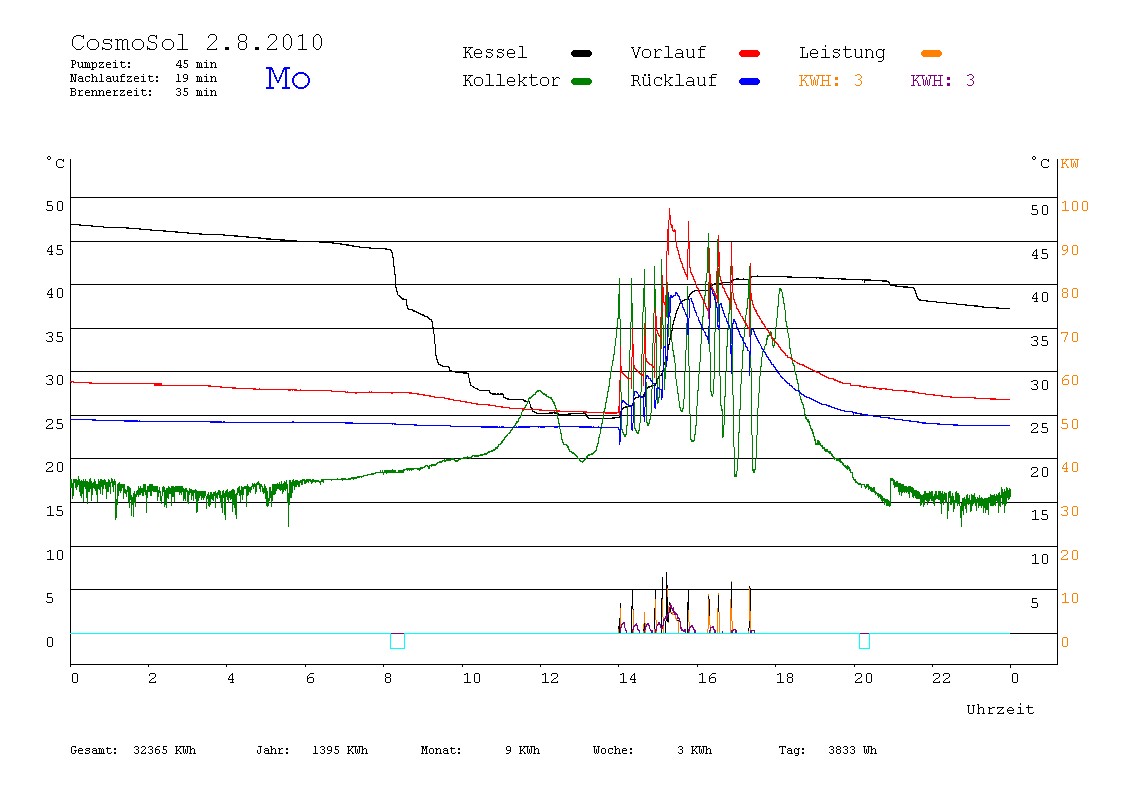
Task: Click the black Kessel legend swatch
Action: point(581,53)
